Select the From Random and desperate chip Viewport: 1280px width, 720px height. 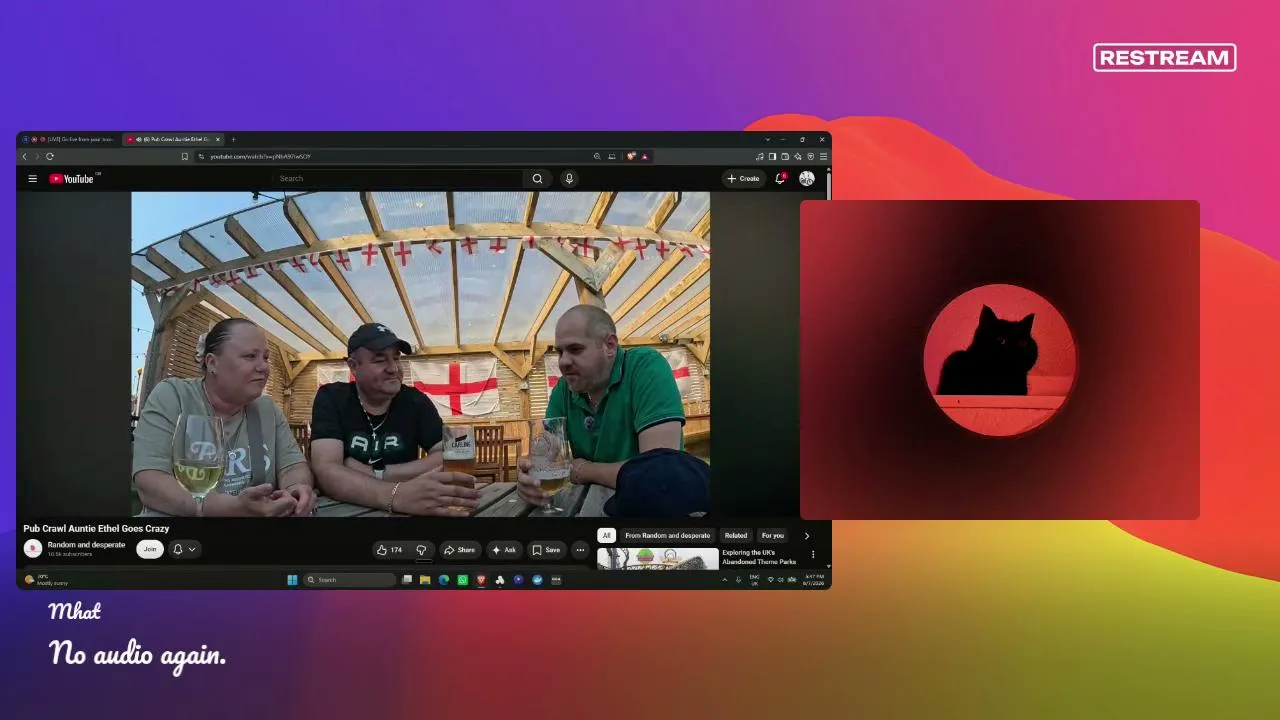(x=667, y=536)
